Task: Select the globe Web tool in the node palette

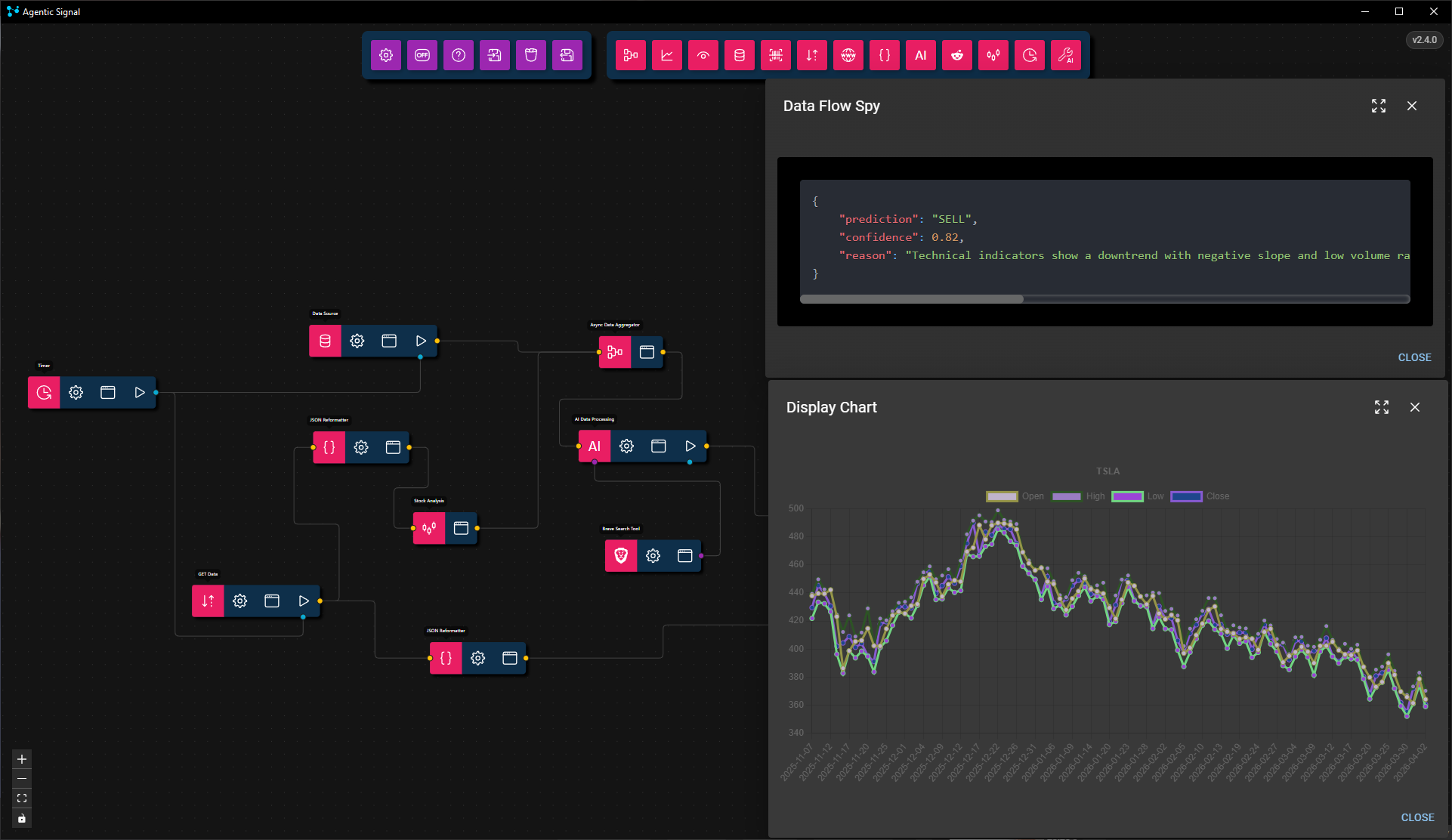Action: click(x=848, y=54)
